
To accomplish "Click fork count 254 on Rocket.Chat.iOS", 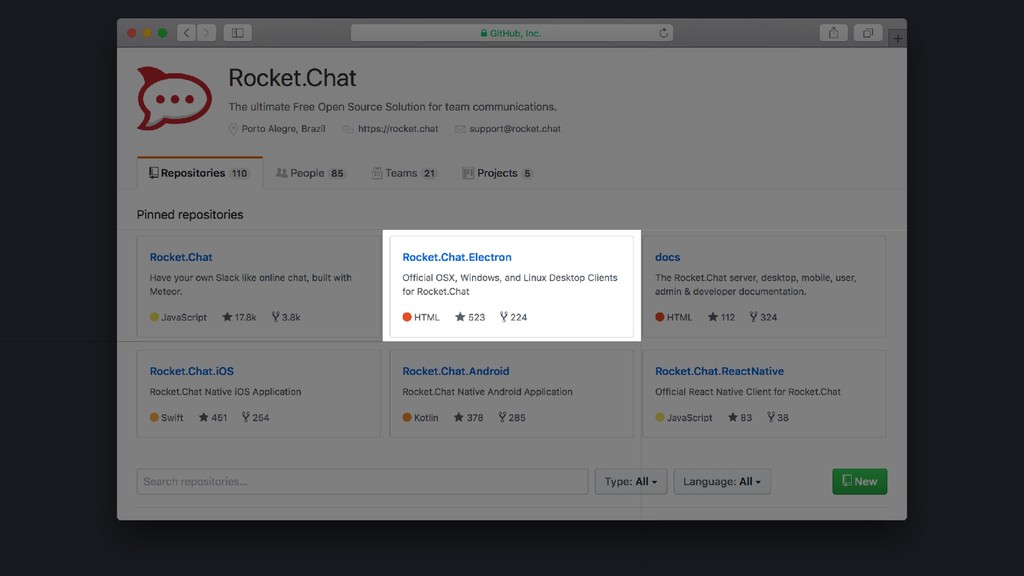I will (x=255, y=417).
